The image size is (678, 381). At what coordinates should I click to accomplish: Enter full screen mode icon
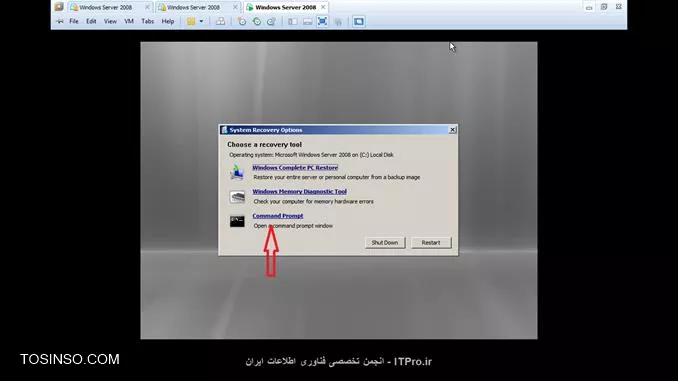tap(322, 22)
